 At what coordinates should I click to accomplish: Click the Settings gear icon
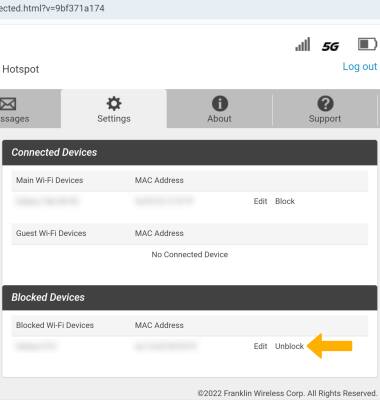(114, 104)
